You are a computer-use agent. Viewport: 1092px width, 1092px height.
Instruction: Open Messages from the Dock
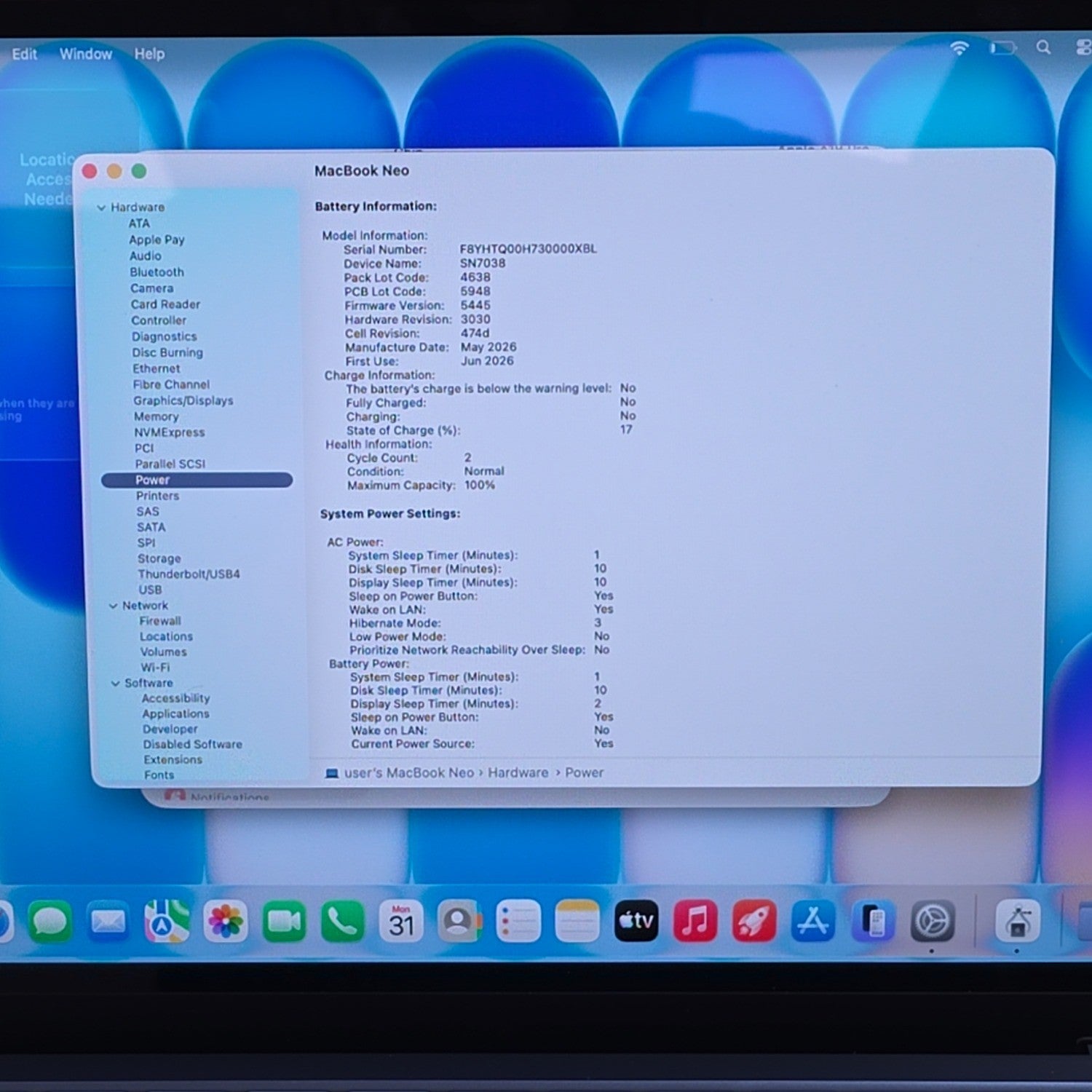(x=50, y=922)
